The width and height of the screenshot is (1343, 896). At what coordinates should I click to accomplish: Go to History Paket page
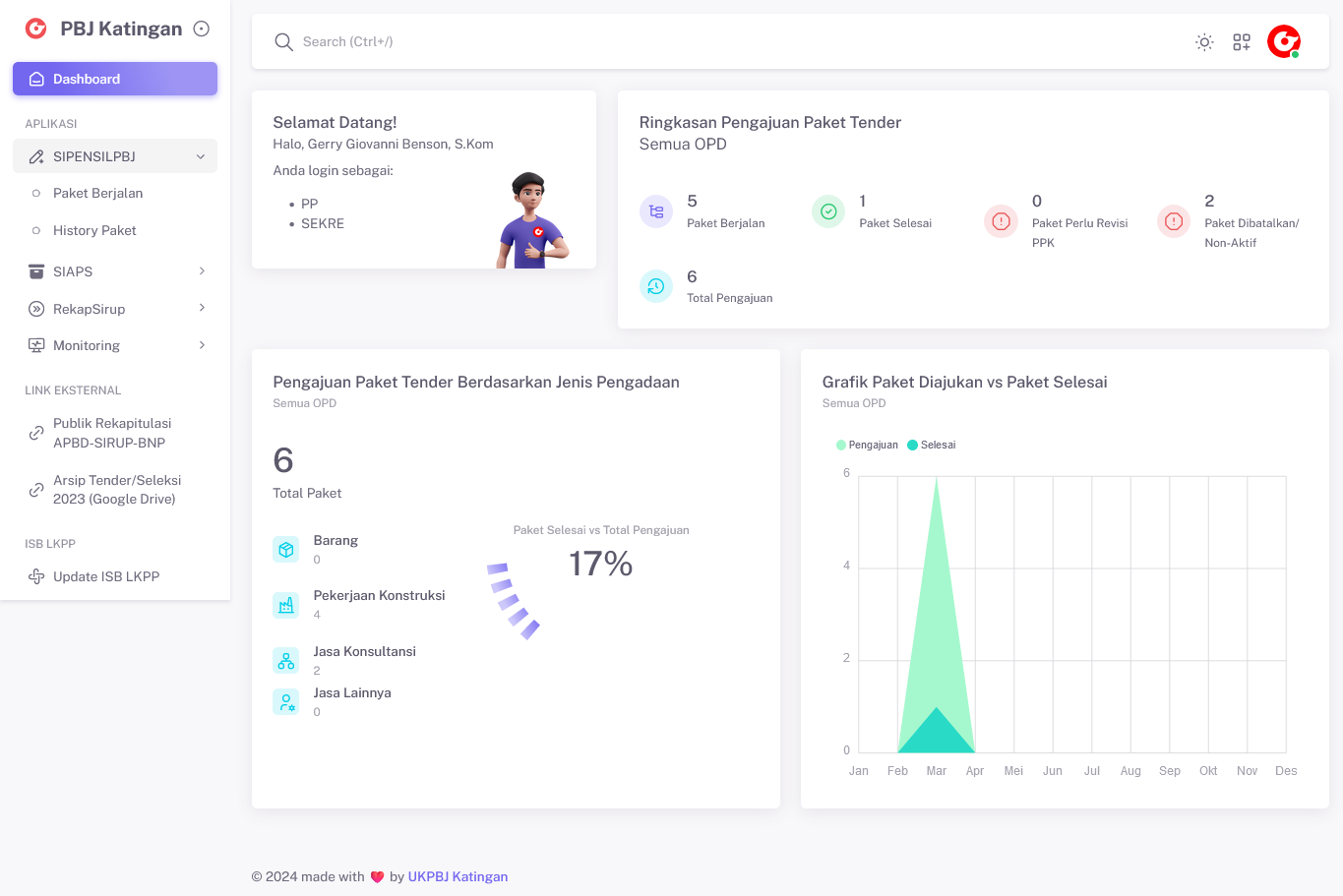(94, 230)
